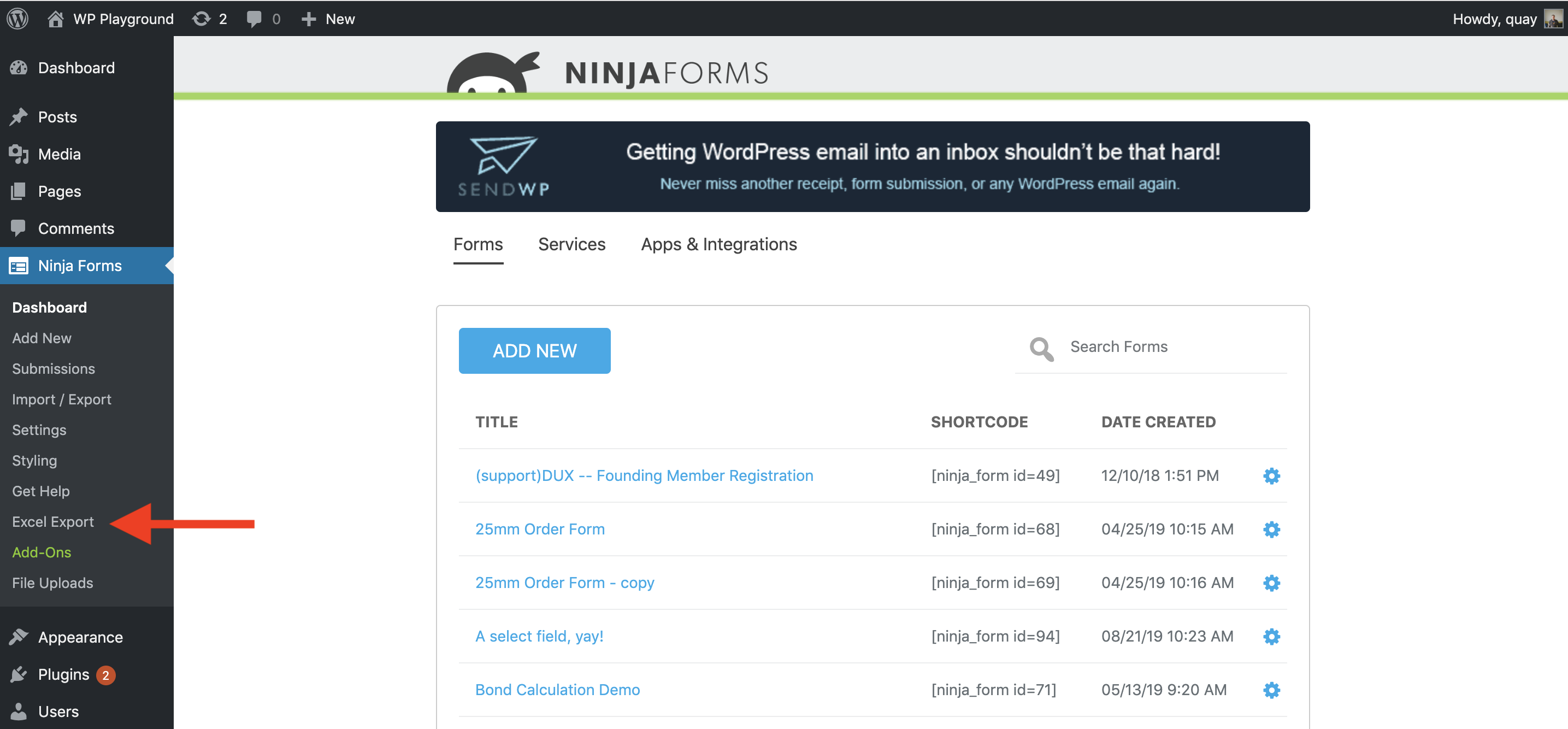
Task: Open Excel Export in Ninja Forms submenu
Action: [53, 522]
